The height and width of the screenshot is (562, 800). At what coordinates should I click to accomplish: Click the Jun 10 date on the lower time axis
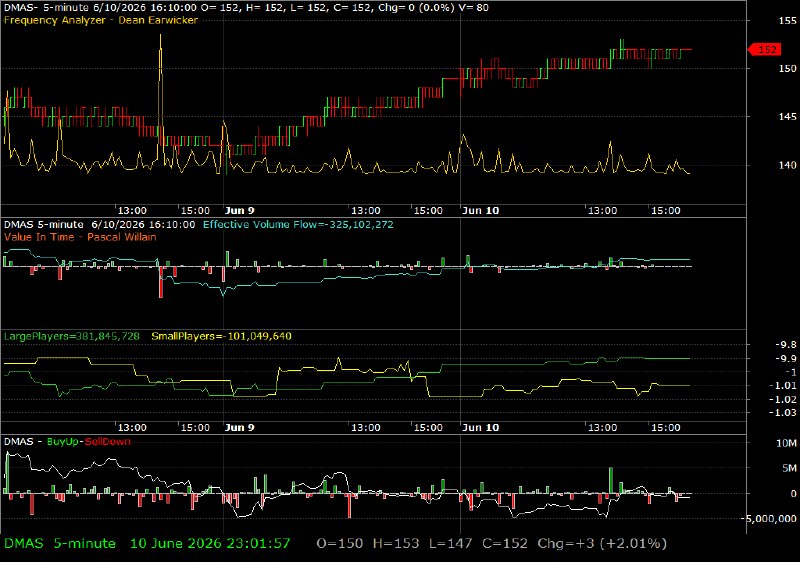pos(480,427)
